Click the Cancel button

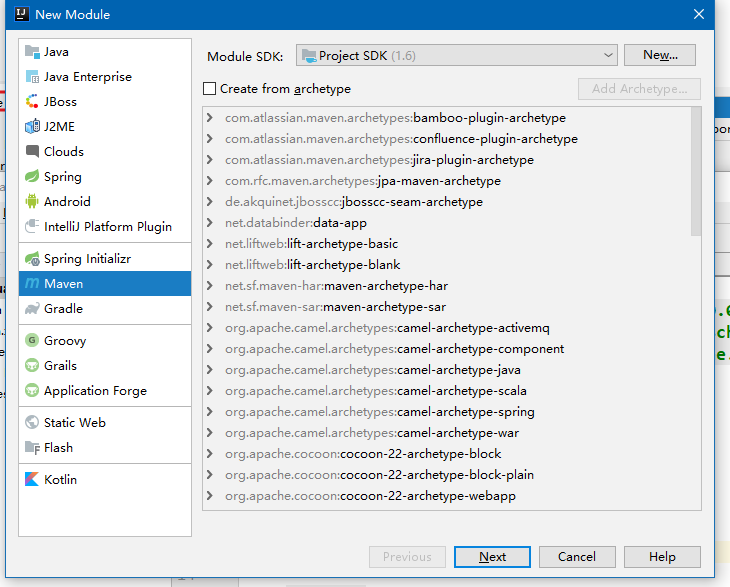point(577,557)
